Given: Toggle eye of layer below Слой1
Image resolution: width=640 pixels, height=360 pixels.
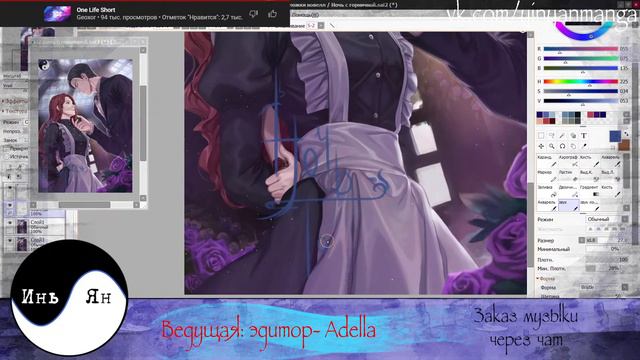Looking at the screenshot, I should click(x=10, y=241).
